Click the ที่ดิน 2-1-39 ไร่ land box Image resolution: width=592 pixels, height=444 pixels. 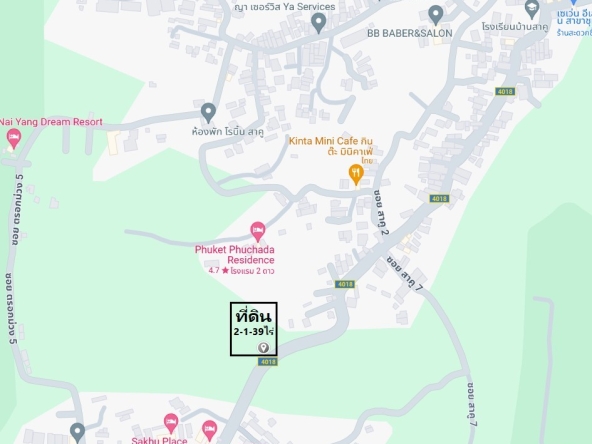pyautogui.click(x=254, y=329)
